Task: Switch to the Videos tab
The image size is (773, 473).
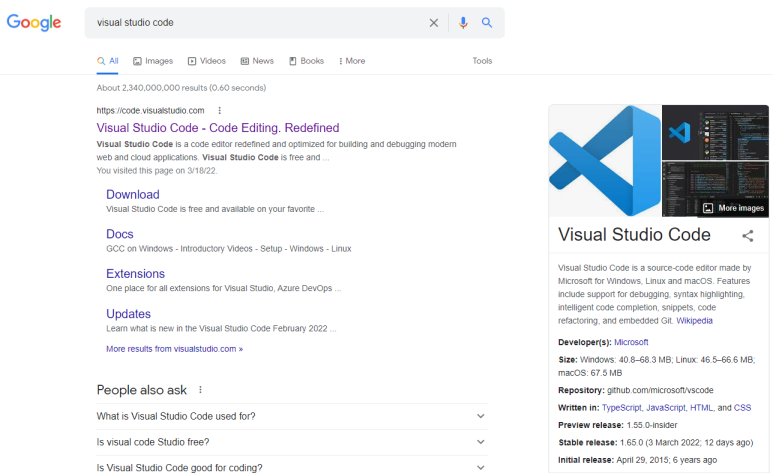Action: (x=207, y=61)
